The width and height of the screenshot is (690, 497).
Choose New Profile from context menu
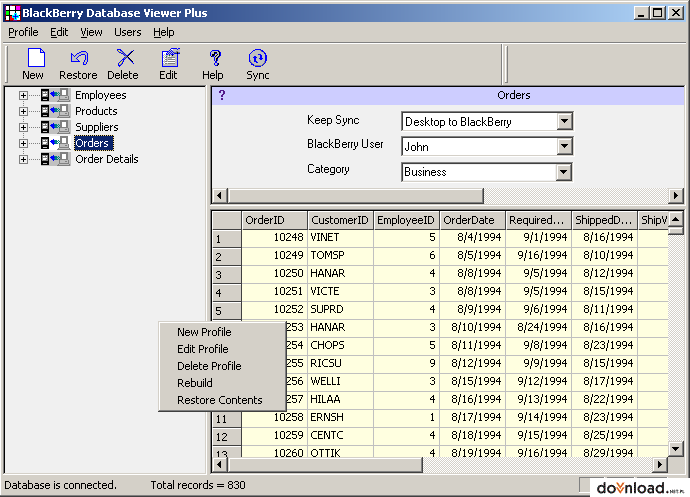point(204,332)
